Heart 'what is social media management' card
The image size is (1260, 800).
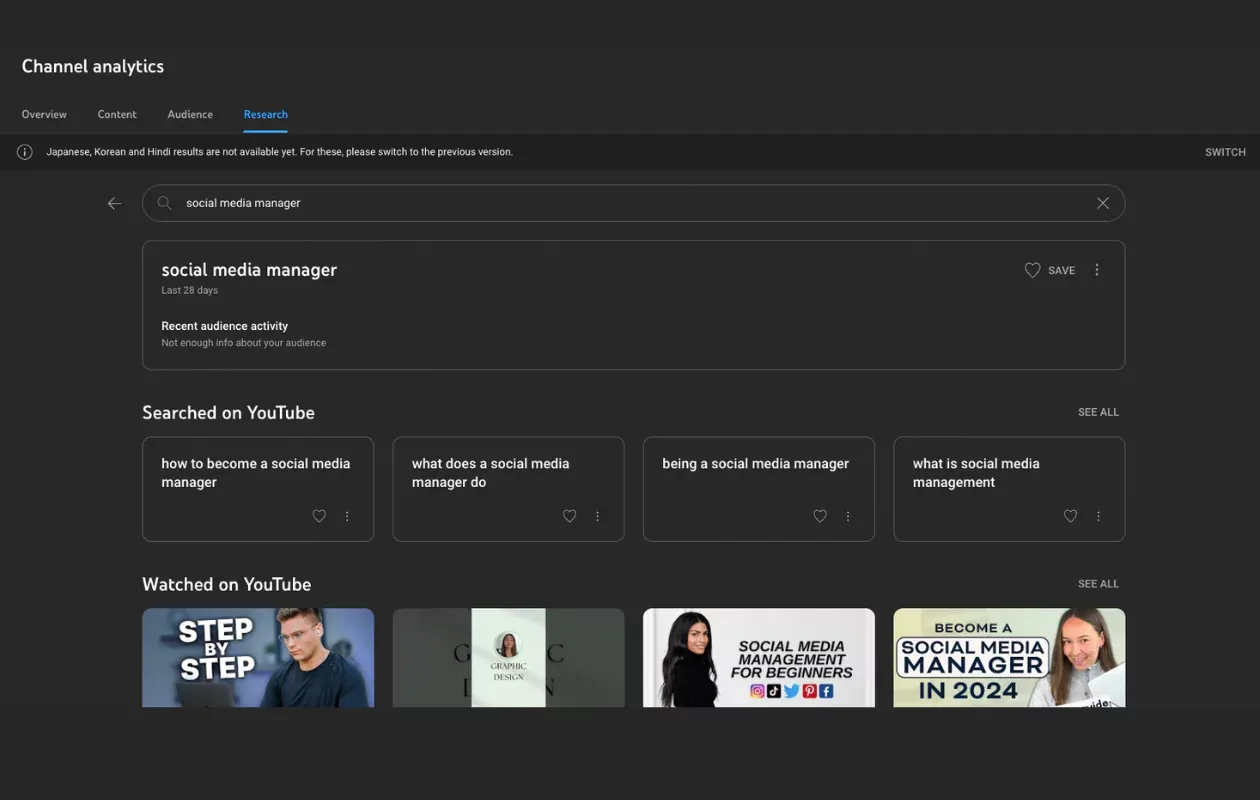1070,516
